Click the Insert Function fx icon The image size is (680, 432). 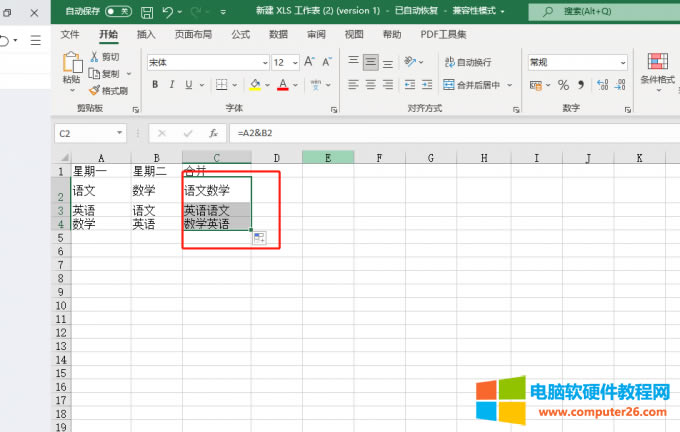point(213,133)
